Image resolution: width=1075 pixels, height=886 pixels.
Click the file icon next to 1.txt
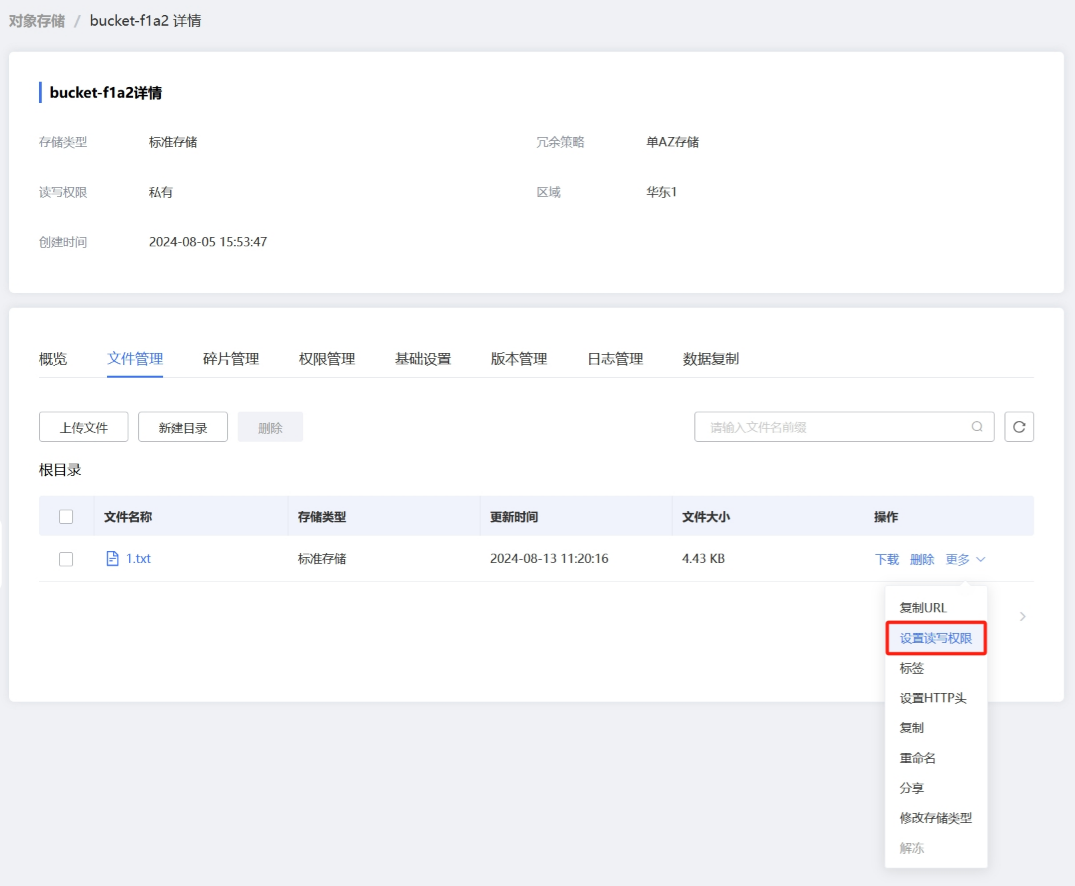[112, 559]
